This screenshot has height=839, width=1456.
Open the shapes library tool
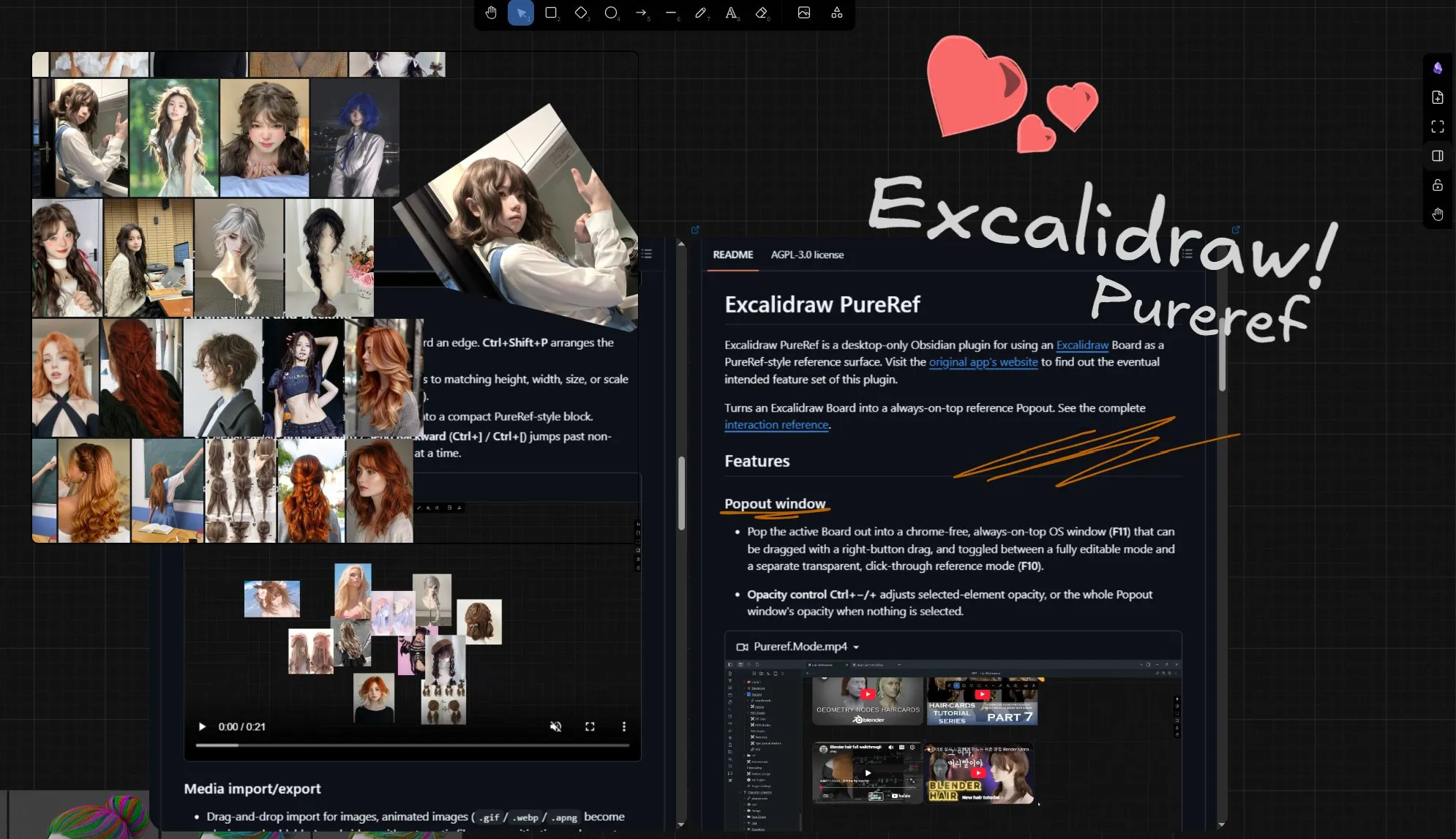837,12
